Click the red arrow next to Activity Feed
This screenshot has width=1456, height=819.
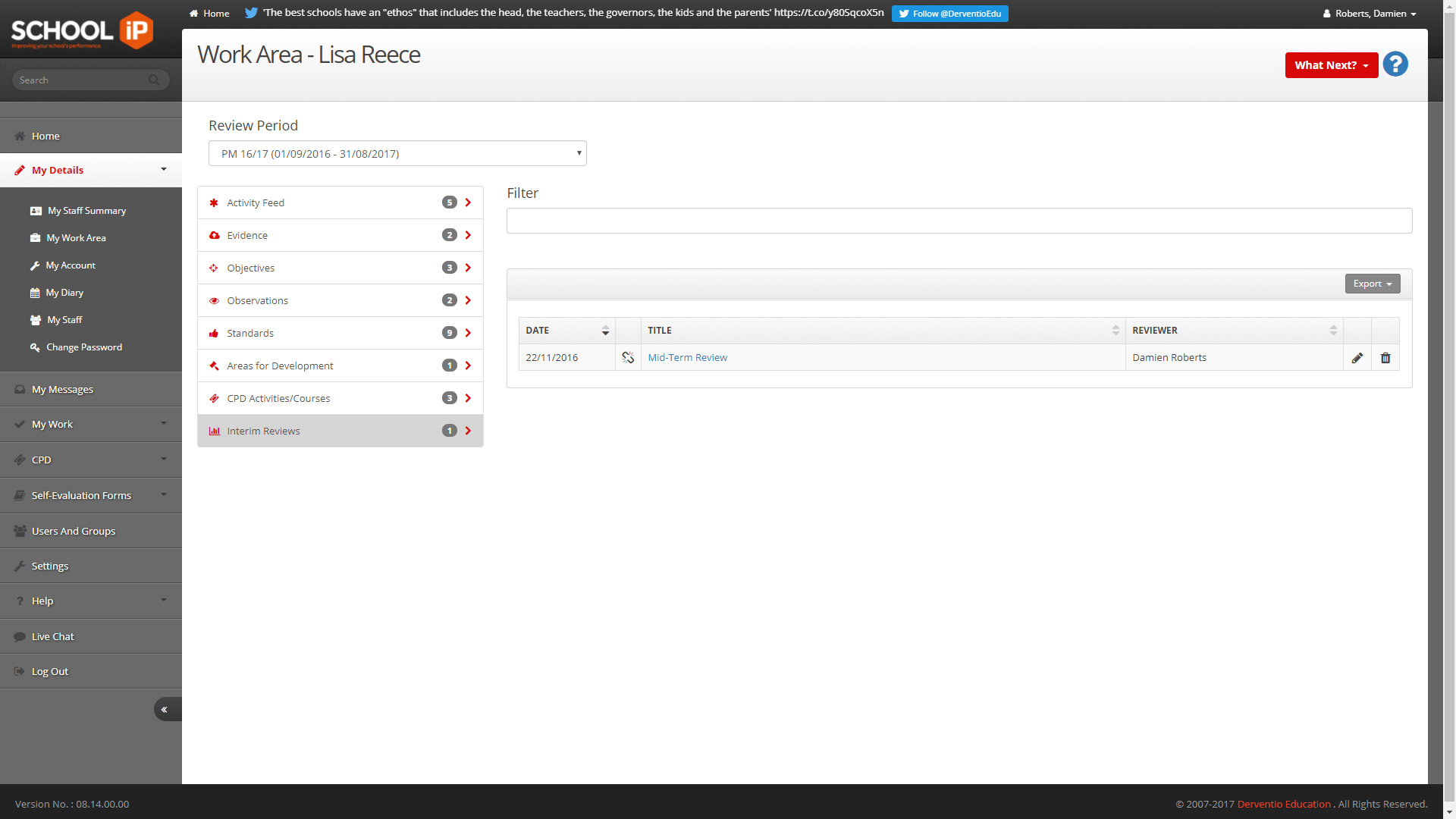(468, 202)
